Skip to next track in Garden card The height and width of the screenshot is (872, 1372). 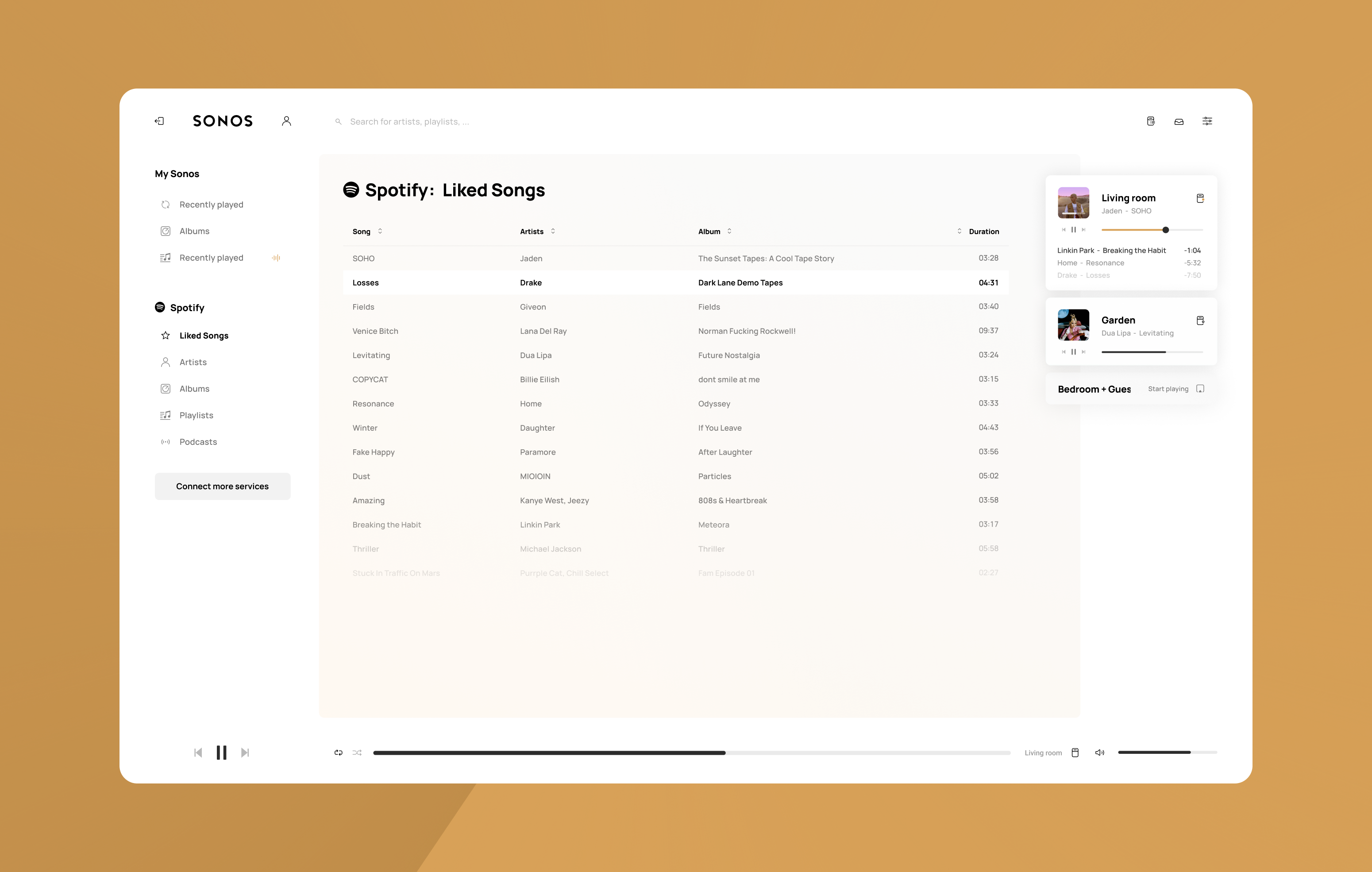pyautogui.click(x=1084, y=351)
